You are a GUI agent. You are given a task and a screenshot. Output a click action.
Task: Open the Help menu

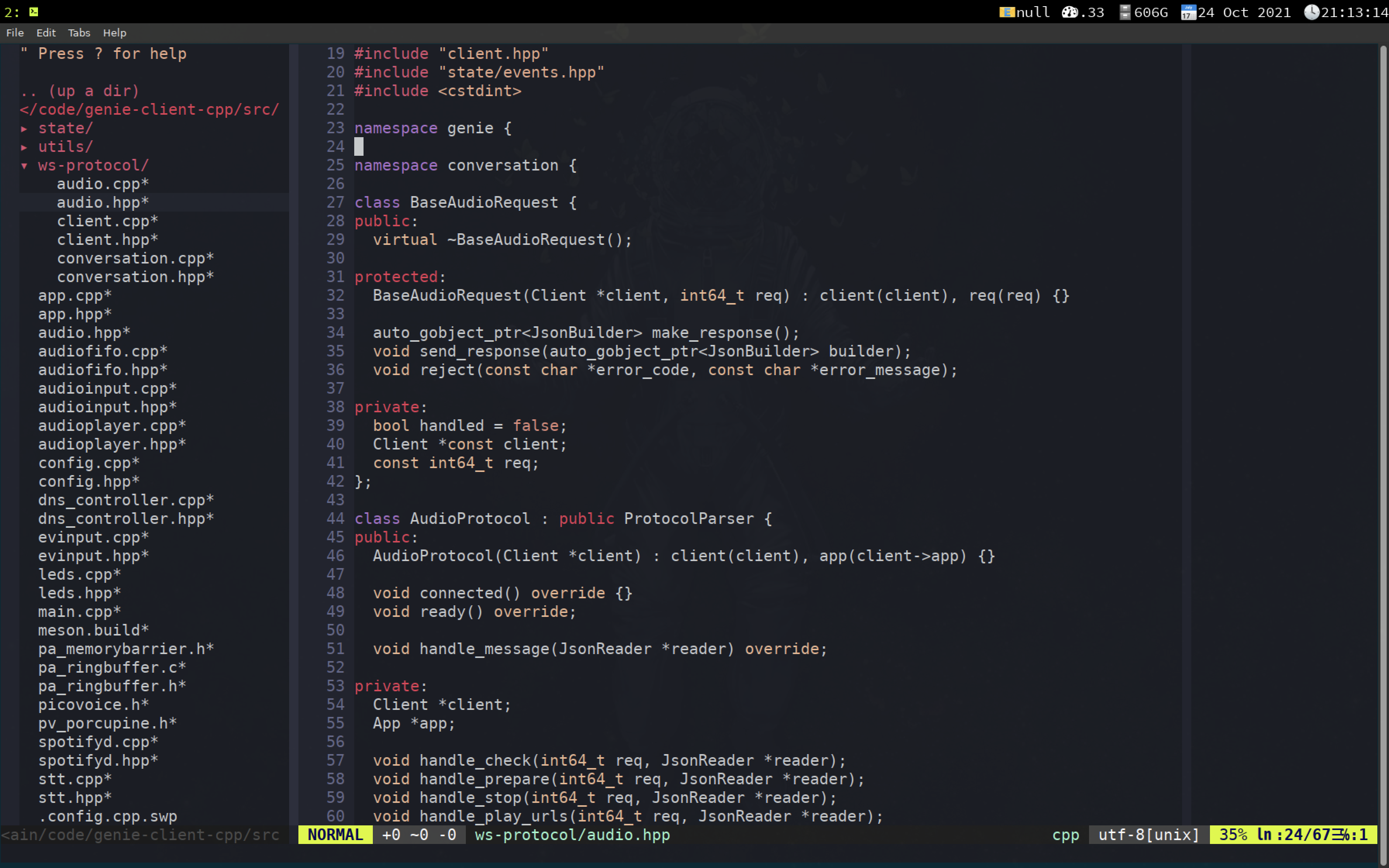(114, 33)
